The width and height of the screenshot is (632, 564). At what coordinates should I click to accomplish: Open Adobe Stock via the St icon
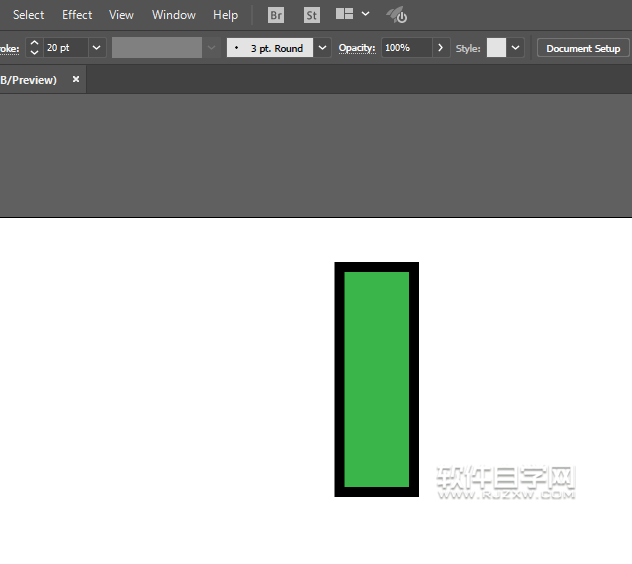tap(312, 15)
